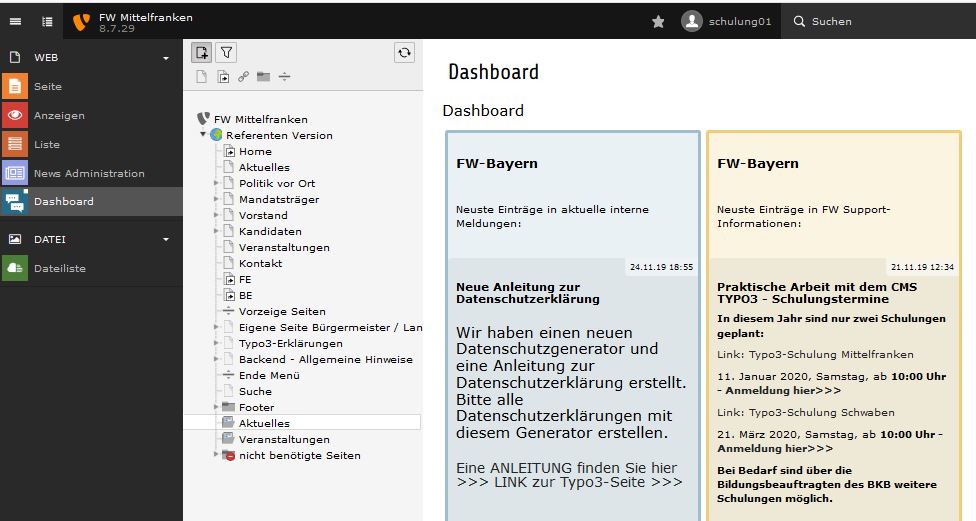Expand Eigene Seite Bürgermeister node

(x=216, y=327)
